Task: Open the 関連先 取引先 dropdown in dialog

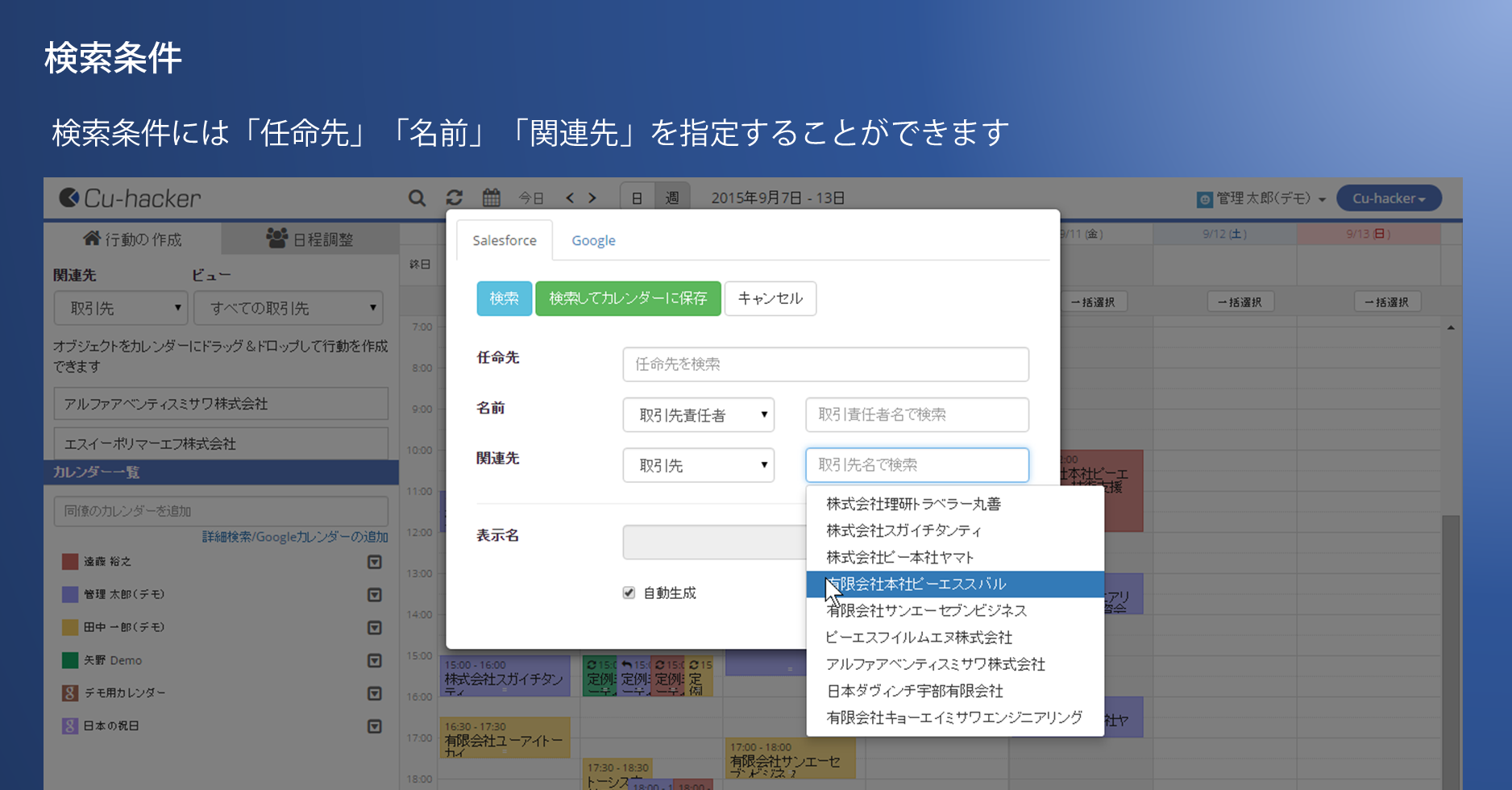Action: click(x=699, y=465)
